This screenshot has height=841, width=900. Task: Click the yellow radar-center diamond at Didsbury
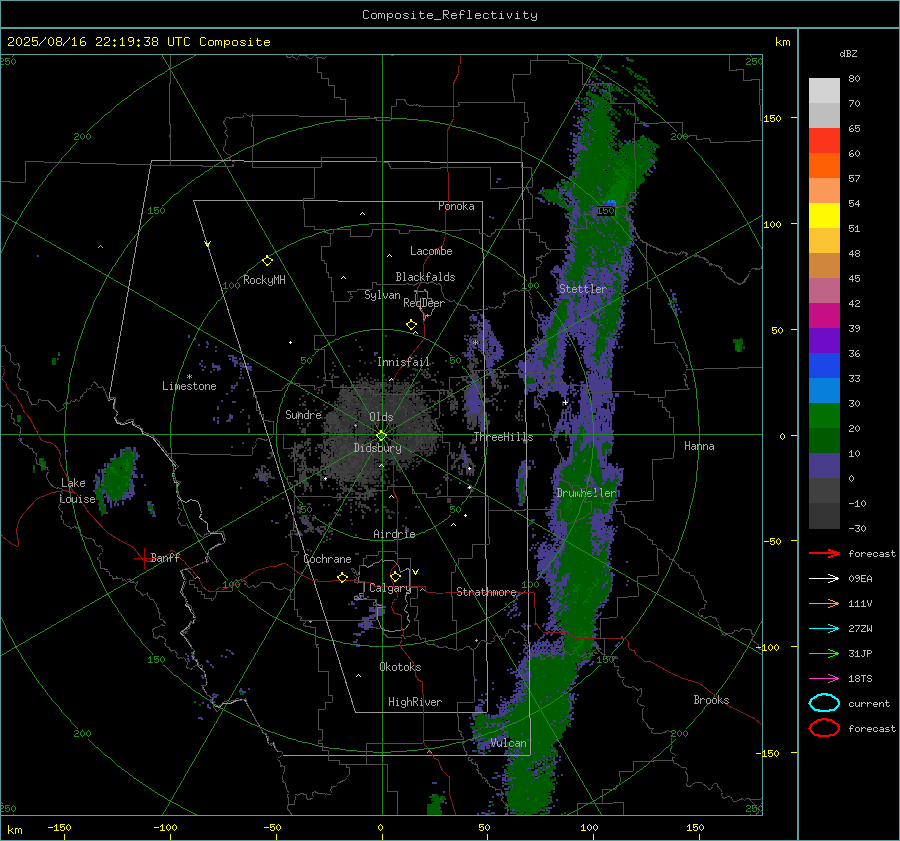(382, 436)
